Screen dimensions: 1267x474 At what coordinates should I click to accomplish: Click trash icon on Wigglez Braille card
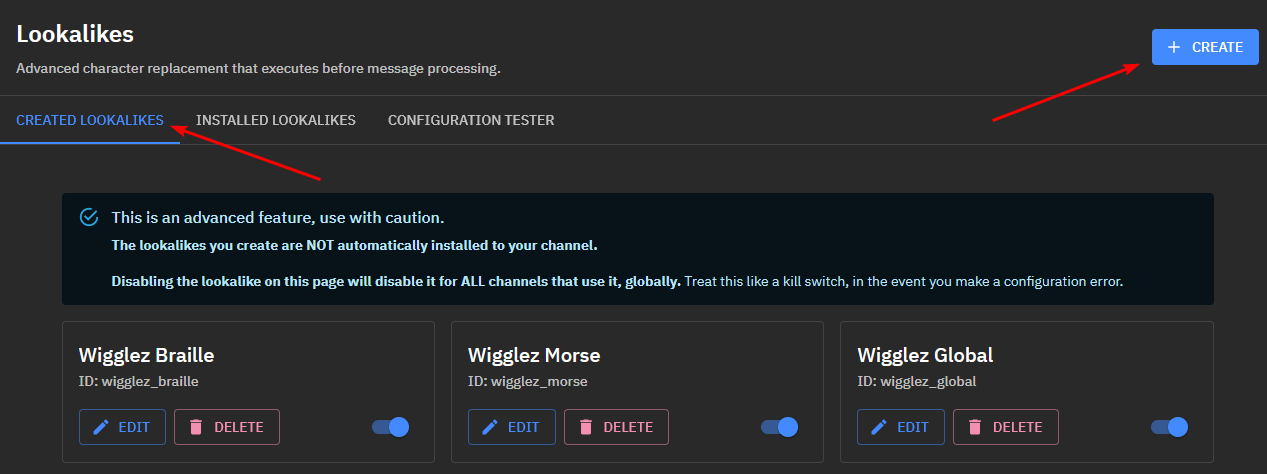click(x=196, y=427)
